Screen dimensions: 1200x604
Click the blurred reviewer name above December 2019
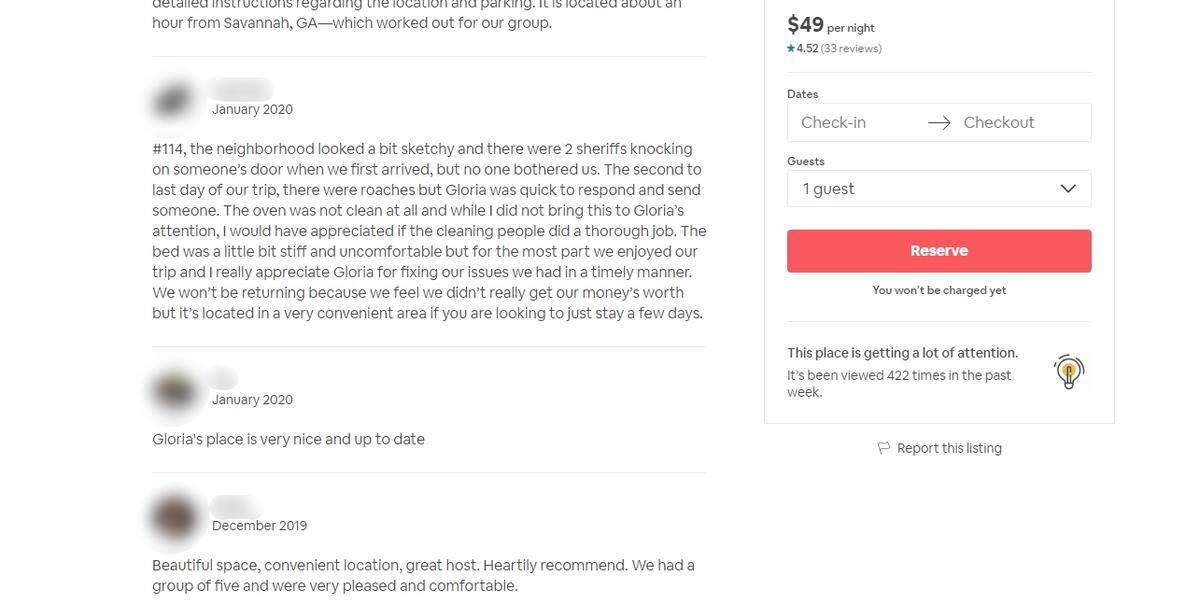[x=231, y=506]
